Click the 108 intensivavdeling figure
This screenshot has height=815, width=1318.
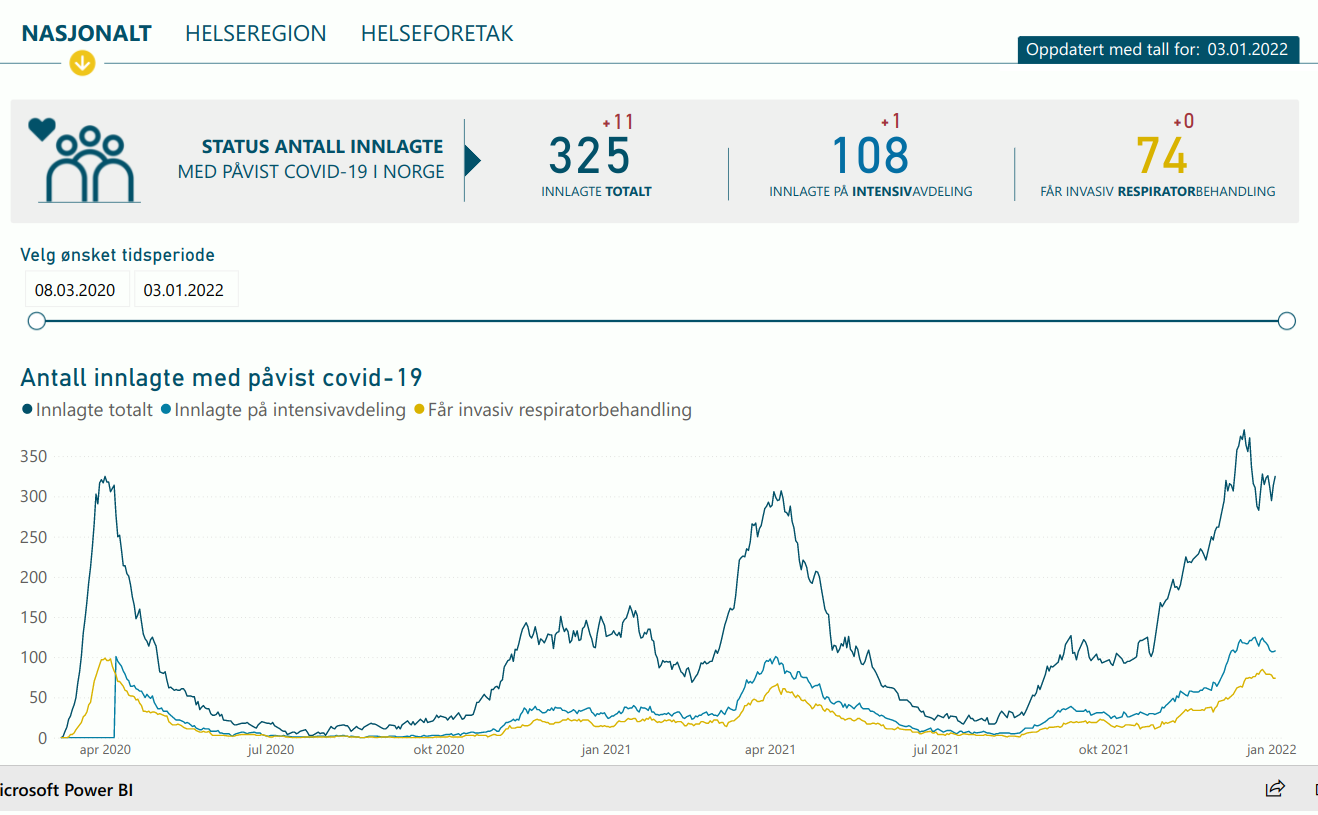[870, 157]
